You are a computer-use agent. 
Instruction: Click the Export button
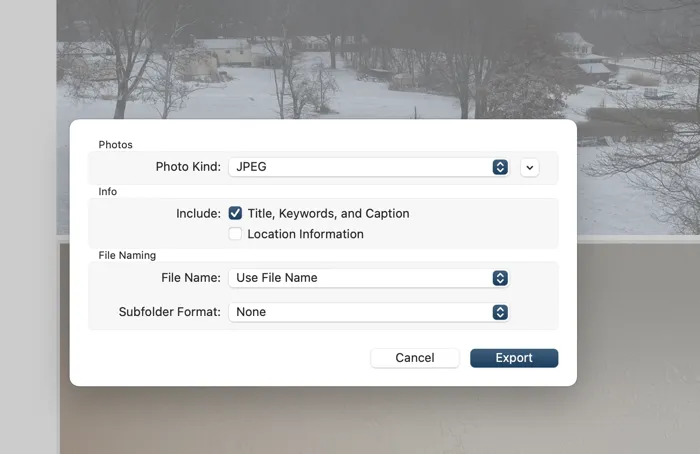tap(514, 358)
